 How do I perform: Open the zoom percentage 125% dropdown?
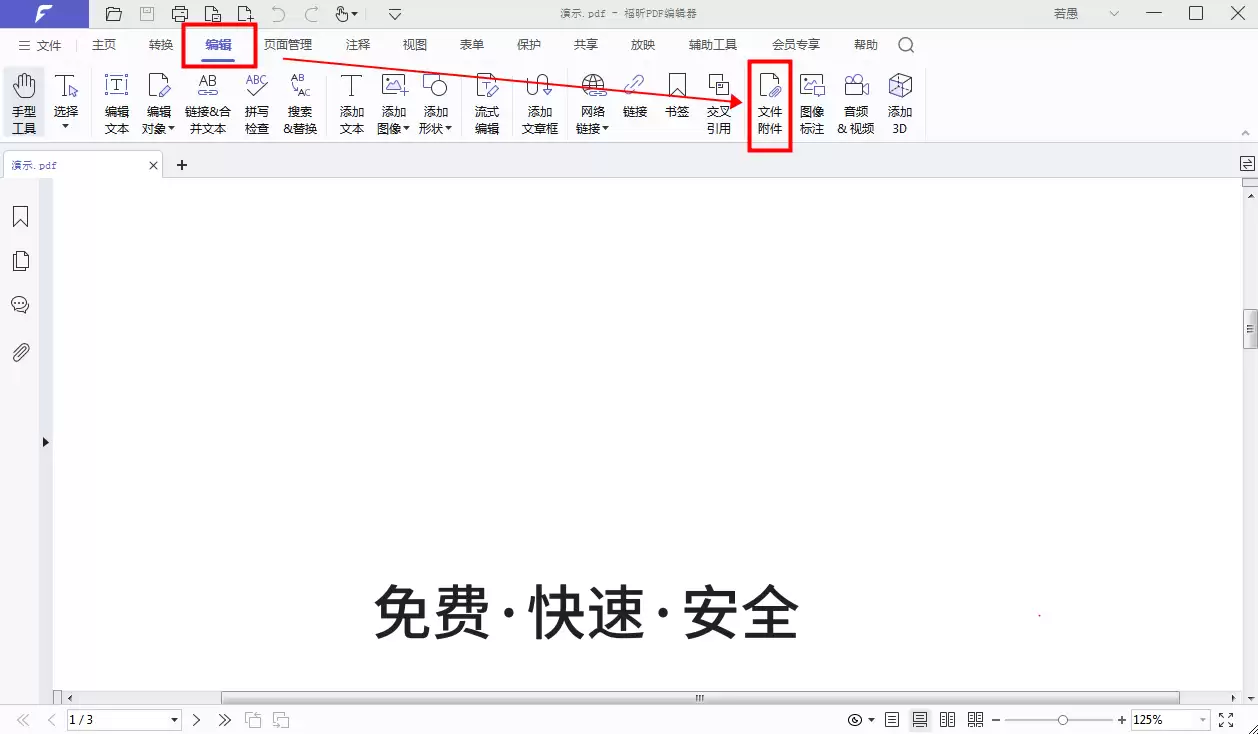tap(1202, 720)
